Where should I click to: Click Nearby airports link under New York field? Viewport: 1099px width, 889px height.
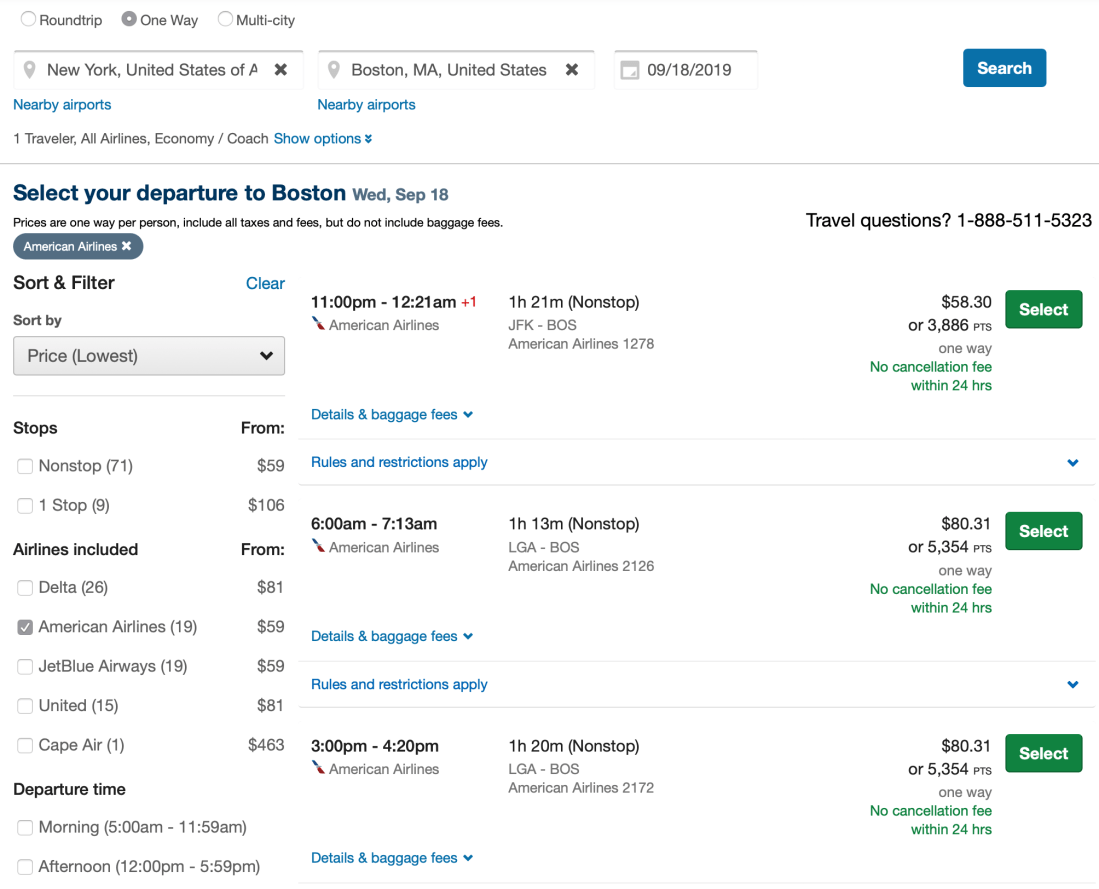coord(62,105)
